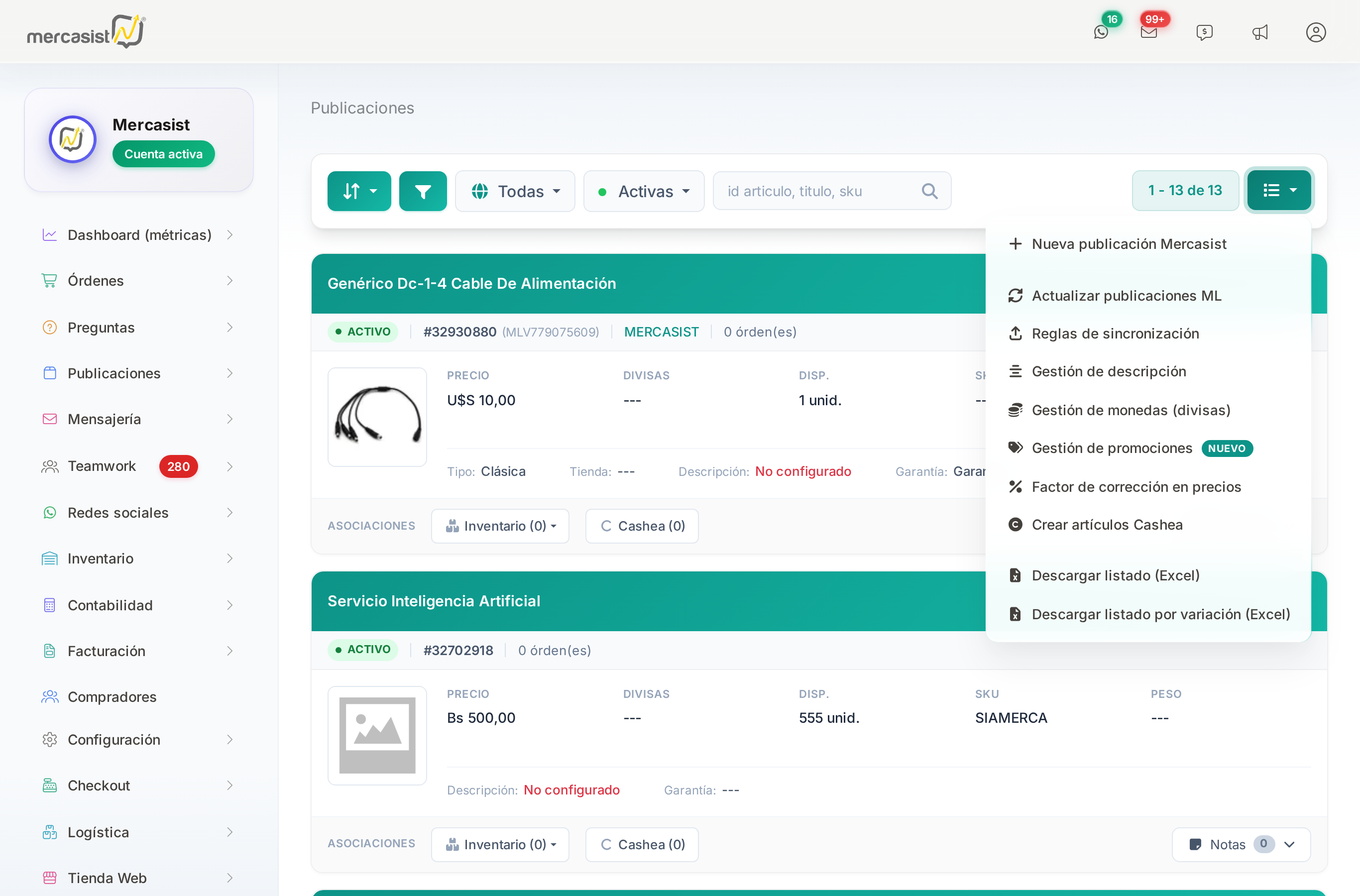Viewport: 1360px width, 896px height.
Task: Open the cable product thumbnail
Action: pyautogui.click(x=377, y=417)
